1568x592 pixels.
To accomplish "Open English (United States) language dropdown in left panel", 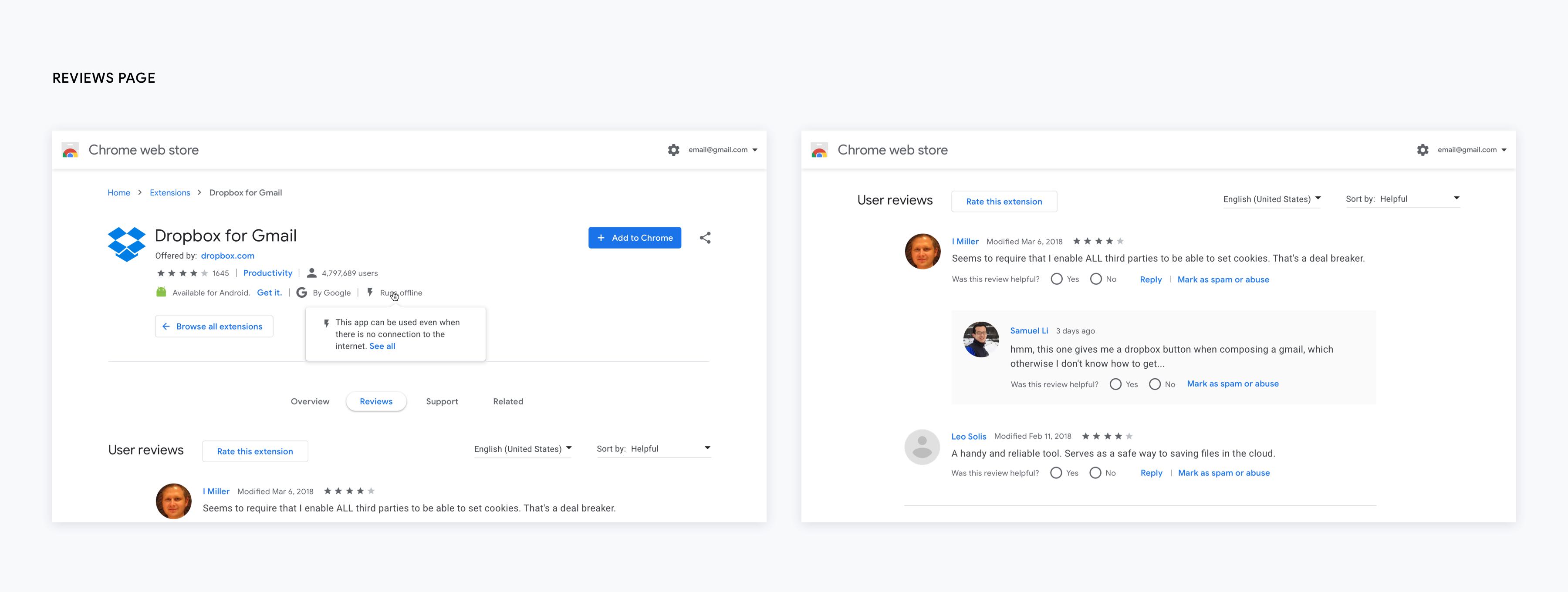I will coord(523,449).
